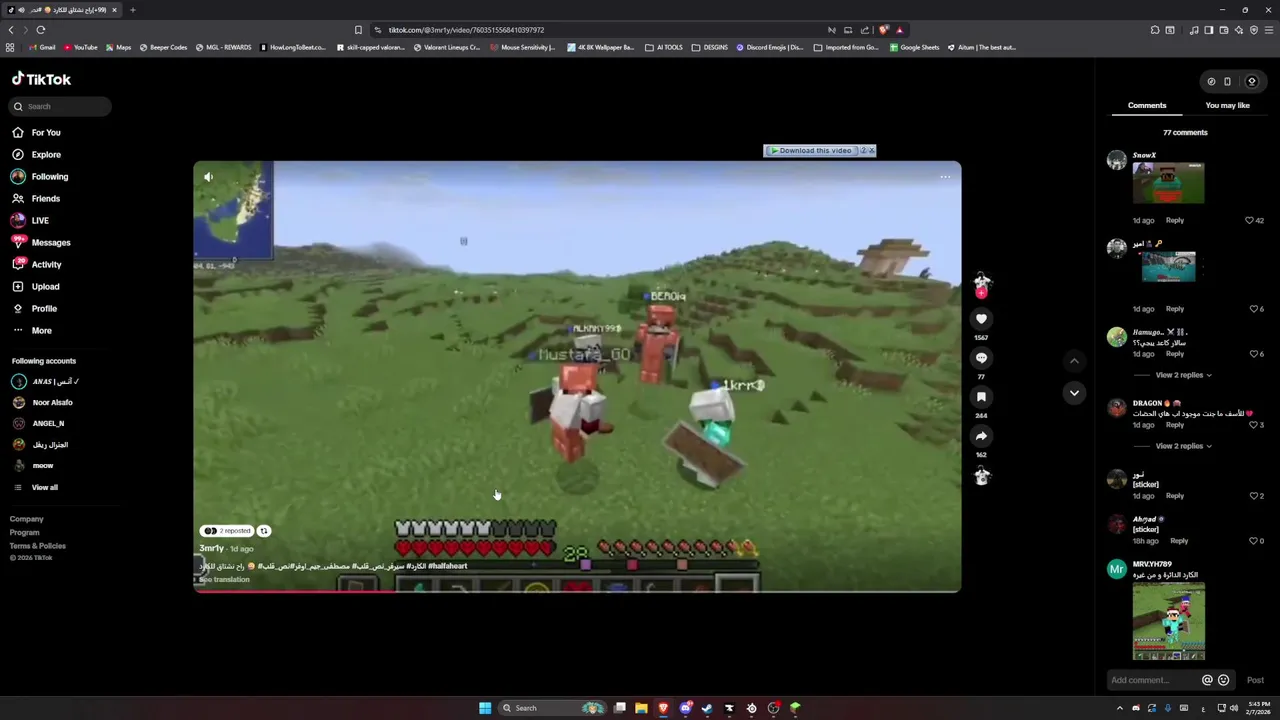The width and height of the screenshot is (1280, 720).
Task: Save the video with the bookmark icon
Action: [x=981, y=397]
